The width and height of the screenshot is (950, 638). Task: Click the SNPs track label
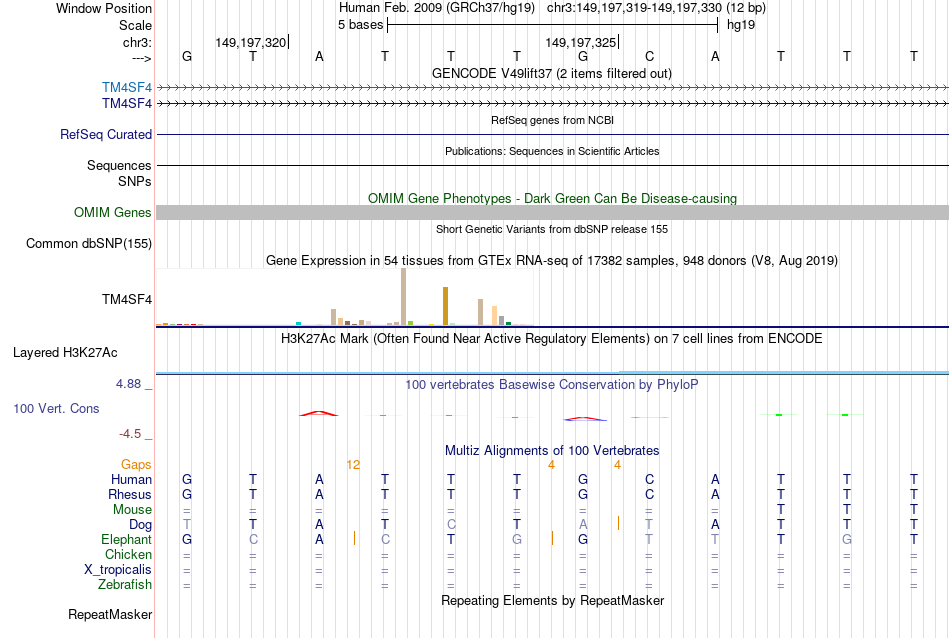click(x=135, y=181)
